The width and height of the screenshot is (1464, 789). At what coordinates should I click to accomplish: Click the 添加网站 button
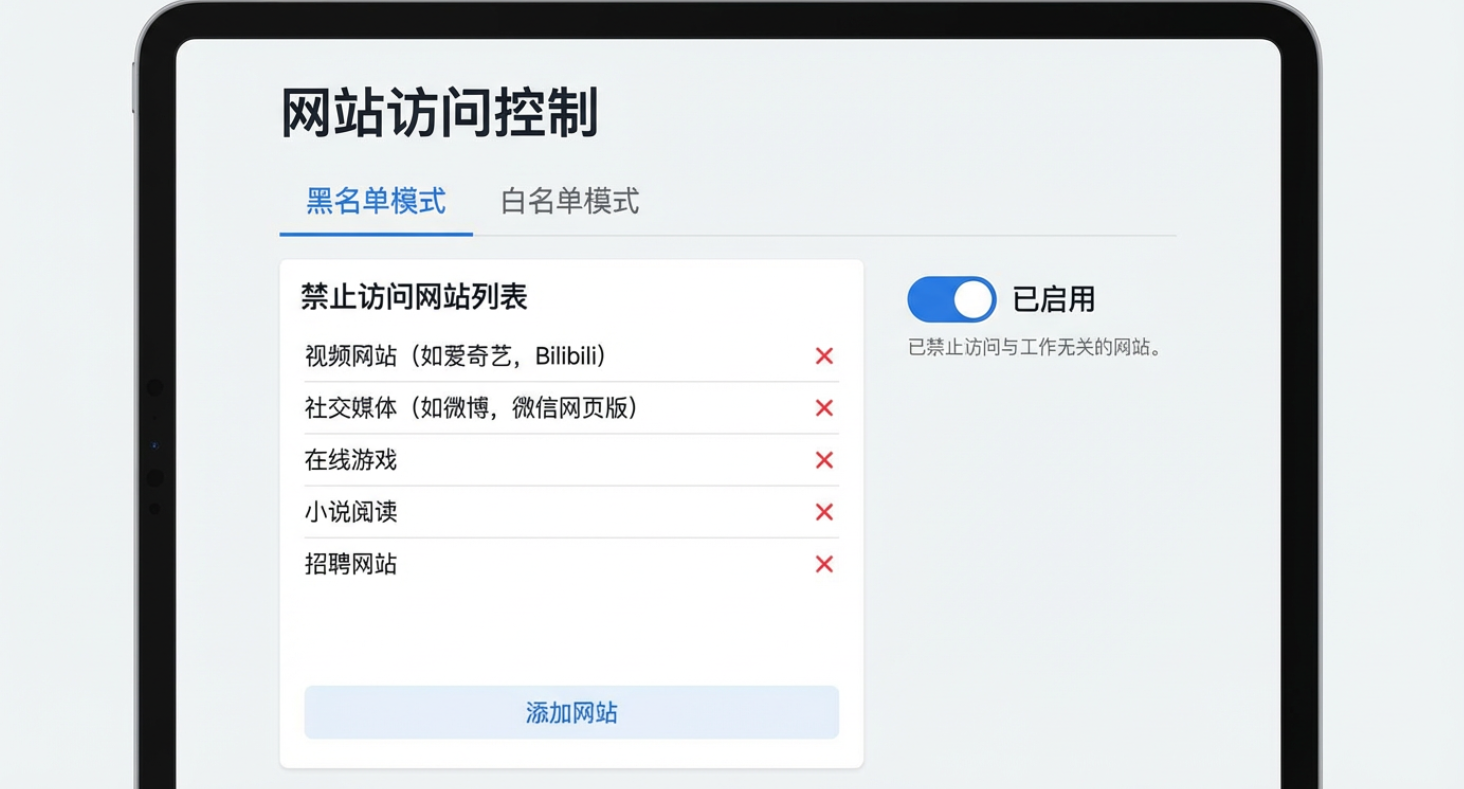click(x=571, y=712)
